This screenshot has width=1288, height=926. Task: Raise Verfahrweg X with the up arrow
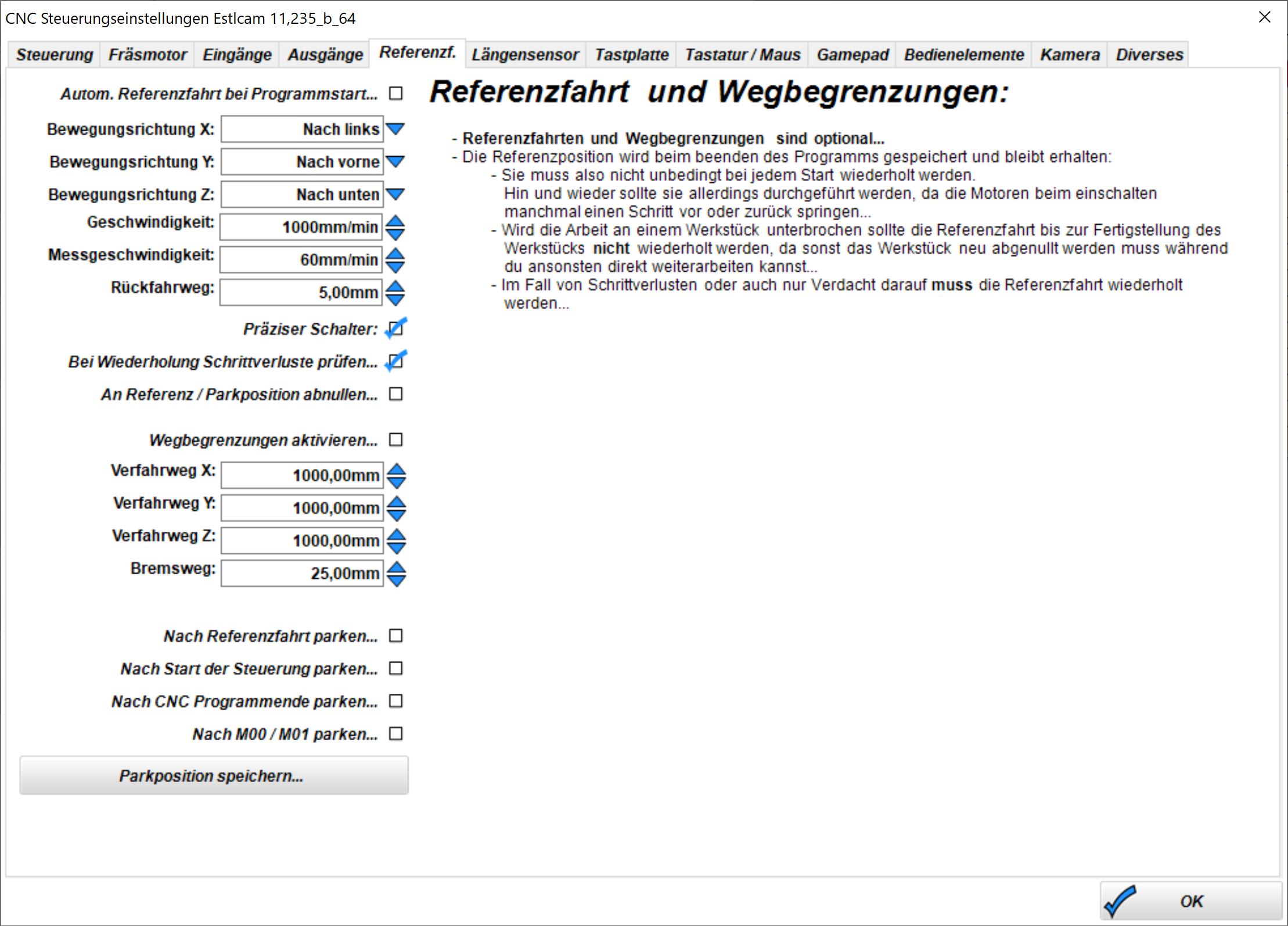397,469
